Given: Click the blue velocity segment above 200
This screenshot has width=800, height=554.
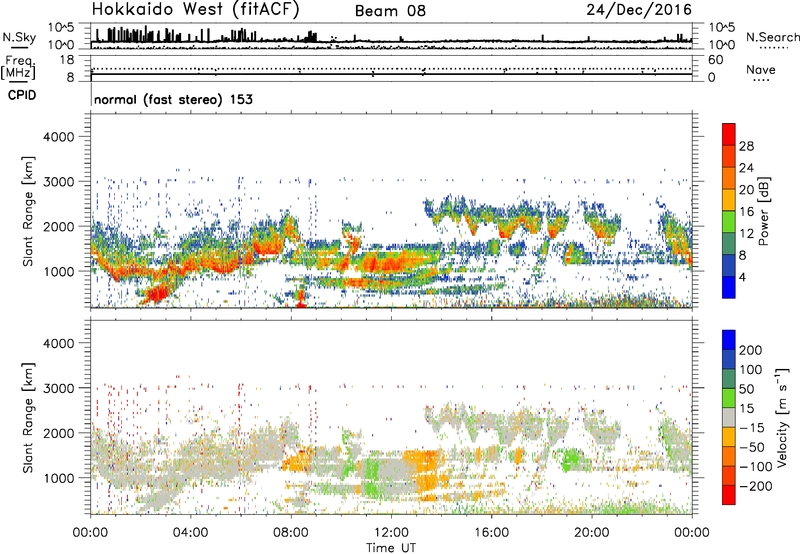Looking at the screenshot, I should pos(729,340).
